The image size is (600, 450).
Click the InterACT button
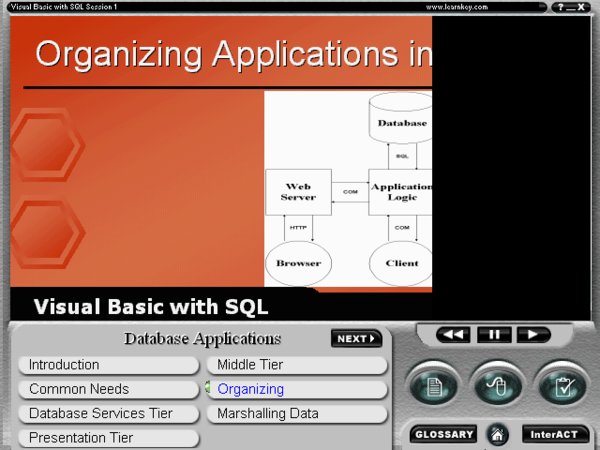[553, 435]
